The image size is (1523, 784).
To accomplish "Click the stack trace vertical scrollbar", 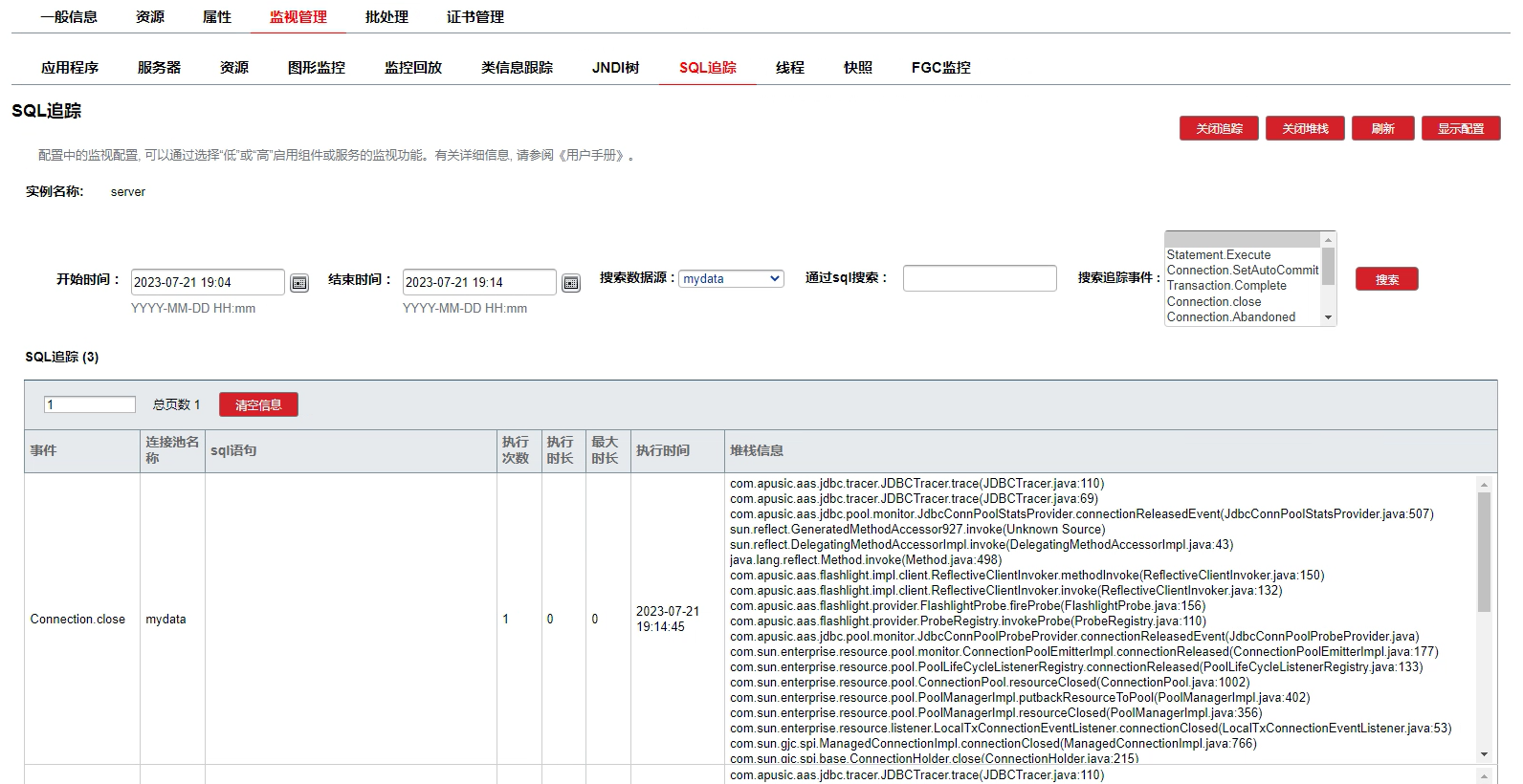I will 1484,553.
